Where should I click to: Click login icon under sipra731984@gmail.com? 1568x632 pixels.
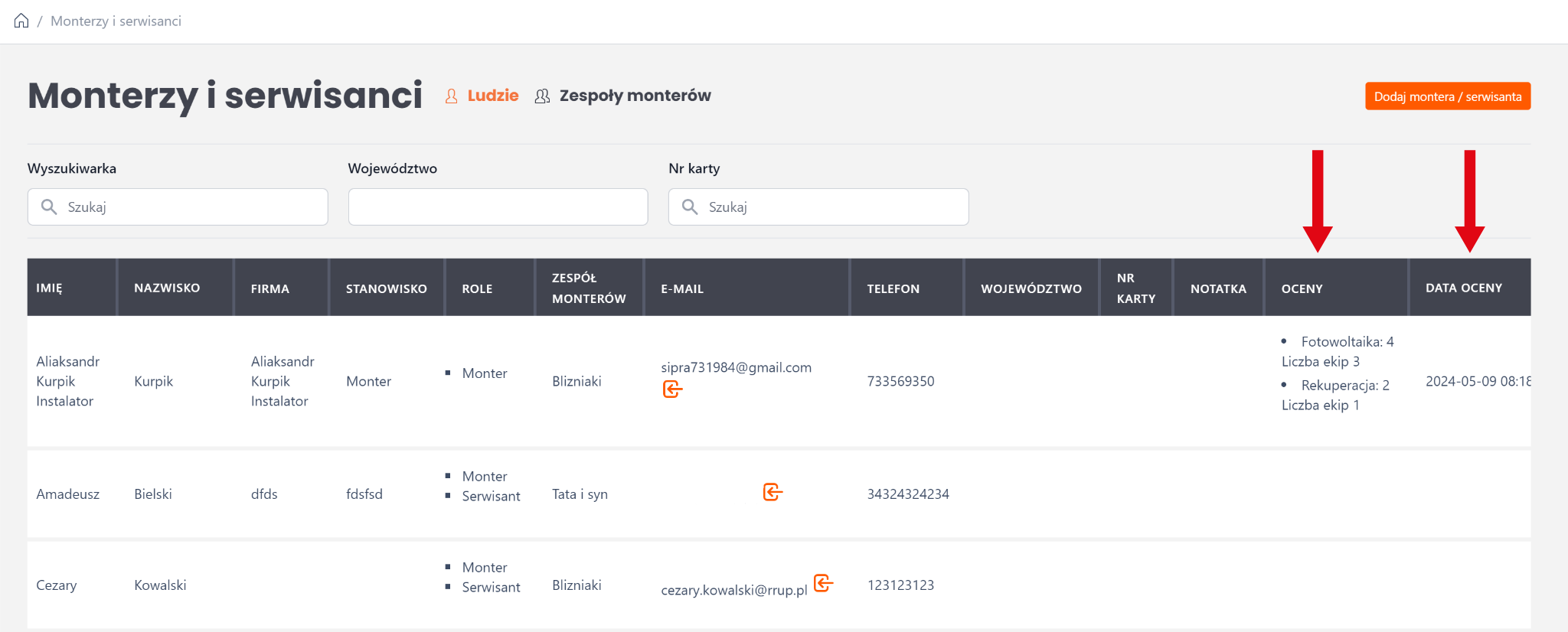(x=672, y=389)
